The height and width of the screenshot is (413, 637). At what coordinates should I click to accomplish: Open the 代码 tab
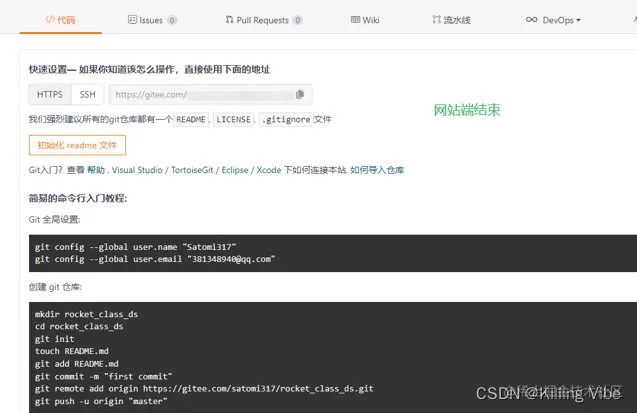60,20
